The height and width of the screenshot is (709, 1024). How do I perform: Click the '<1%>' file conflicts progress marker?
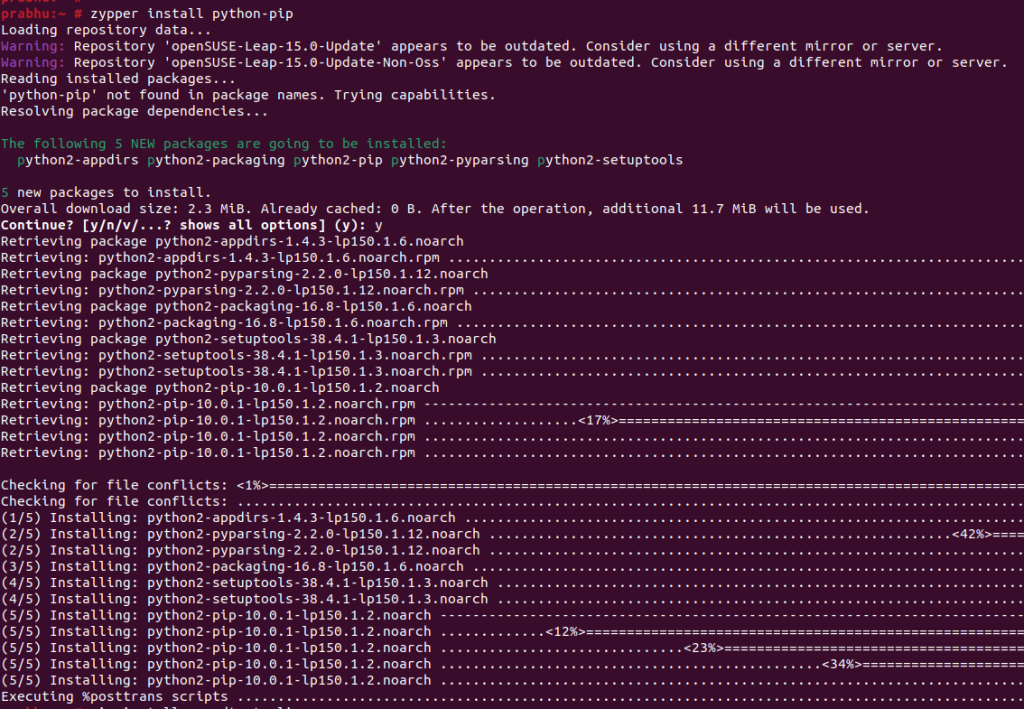253,486
